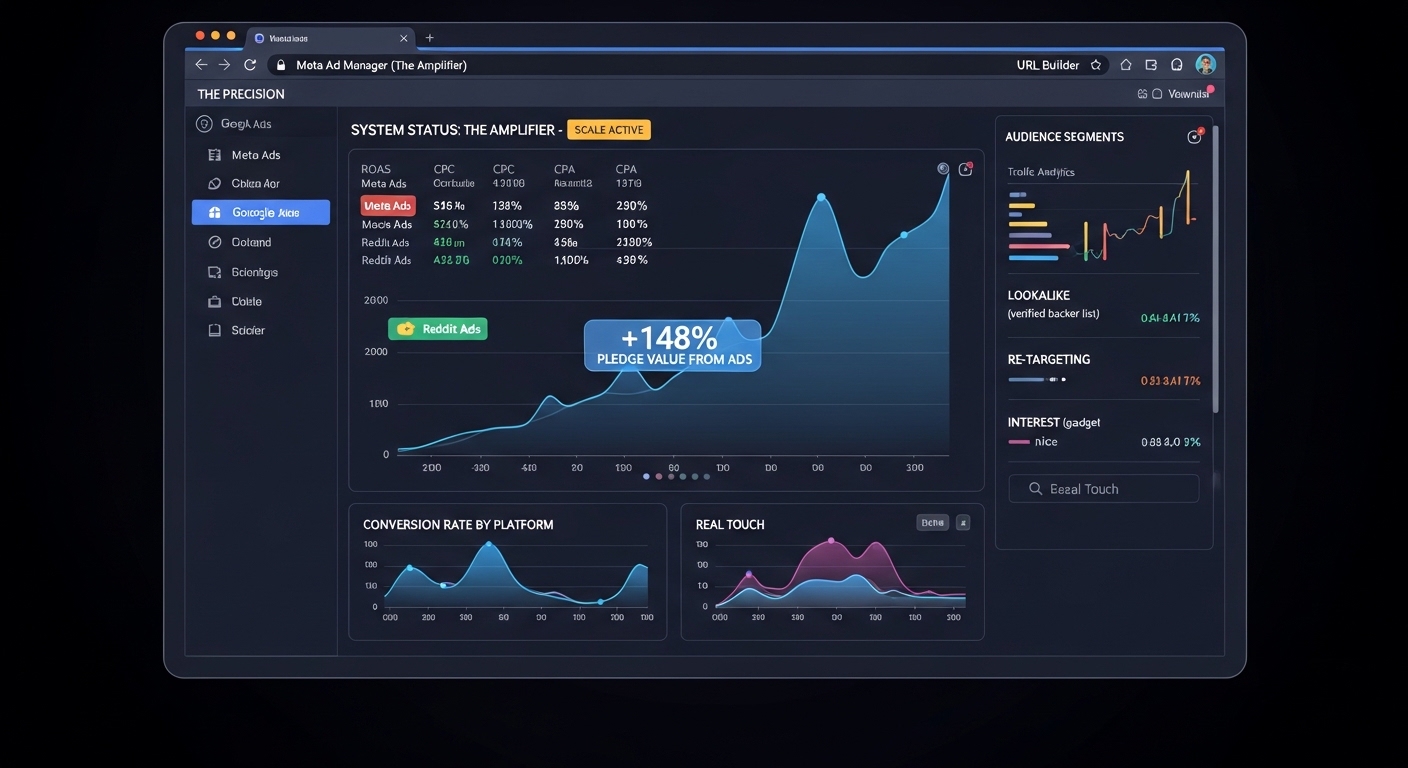This screenshot has height=768, width=1408.
Task: Select the highlighted Google Ads sidebar item
Action: (260, 212)
